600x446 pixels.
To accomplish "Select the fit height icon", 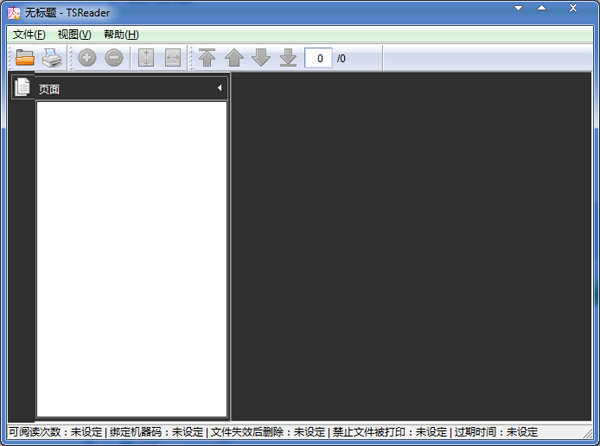I will pyautogui.click(x=146, y=58).
